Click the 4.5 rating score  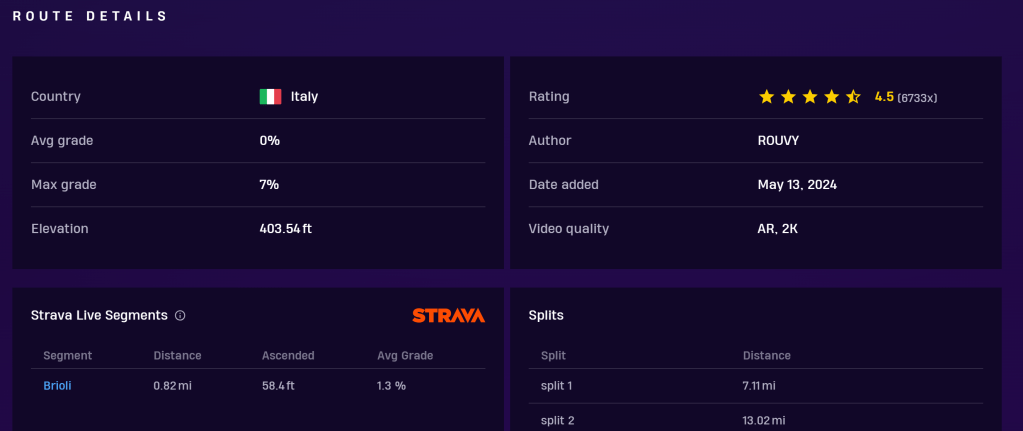(x=884, y=97)
